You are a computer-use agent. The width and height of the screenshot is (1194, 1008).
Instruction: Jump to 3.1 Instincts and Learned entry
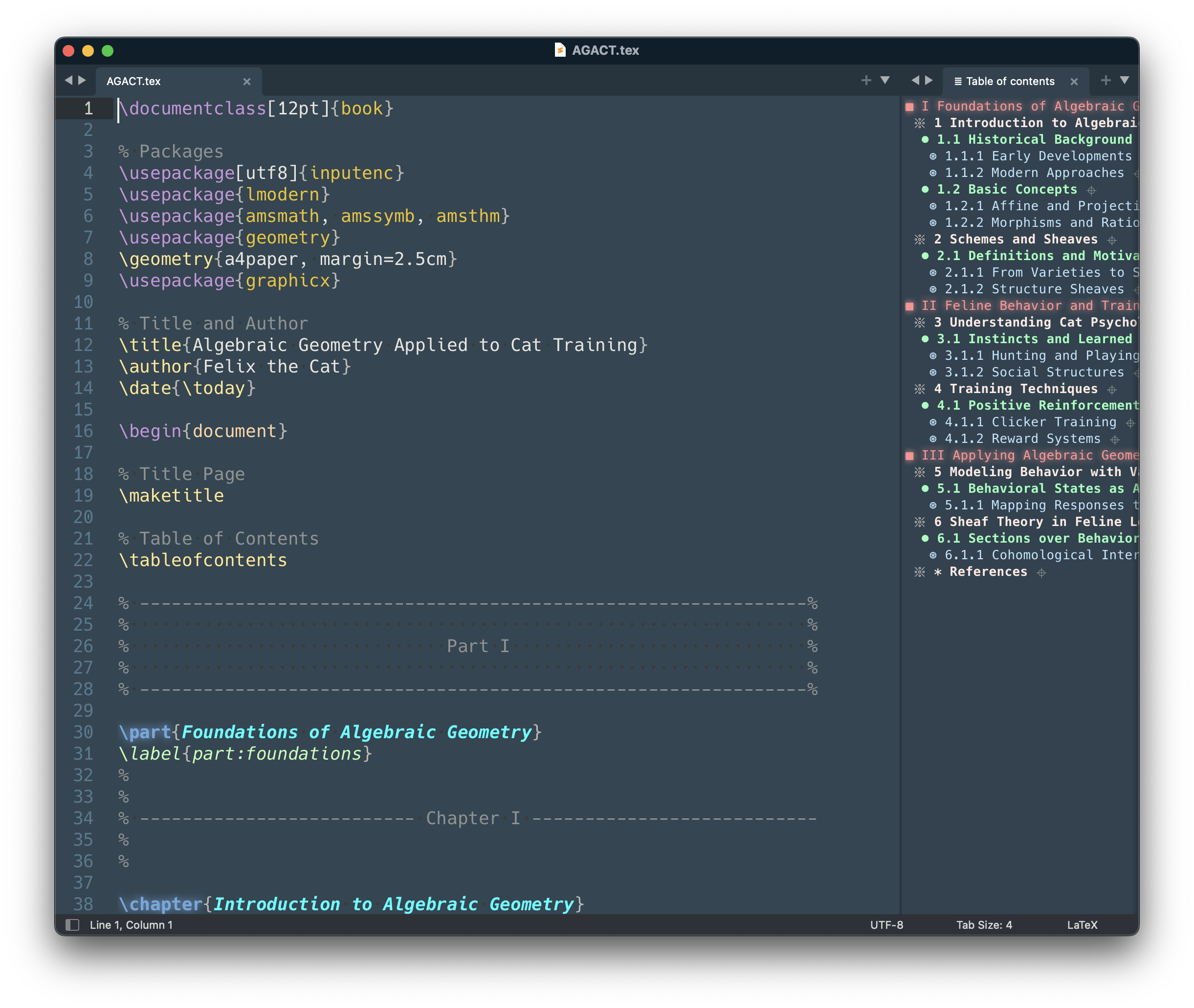click(x=1034, y=339)
